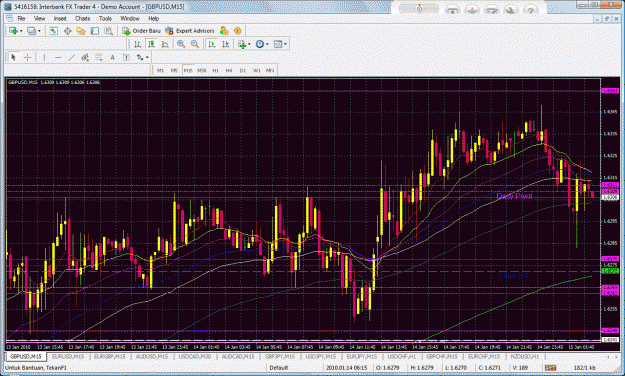
Task: Expand the Periods dropdown arrow
Action: point(267,44)
